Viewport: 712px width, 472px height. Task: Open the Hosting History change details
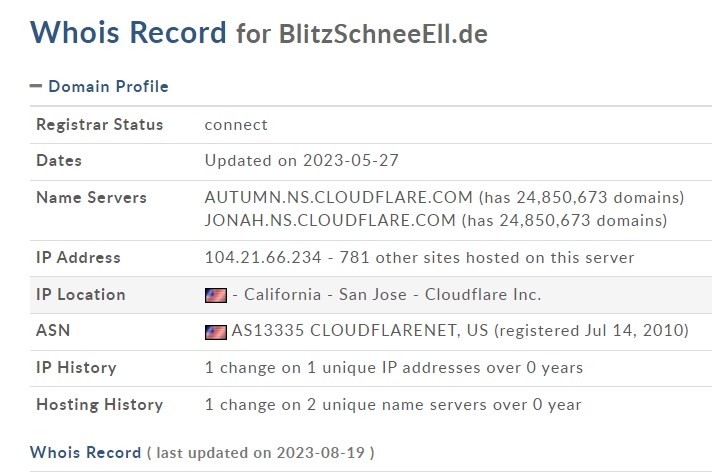[x=393, y=404]
